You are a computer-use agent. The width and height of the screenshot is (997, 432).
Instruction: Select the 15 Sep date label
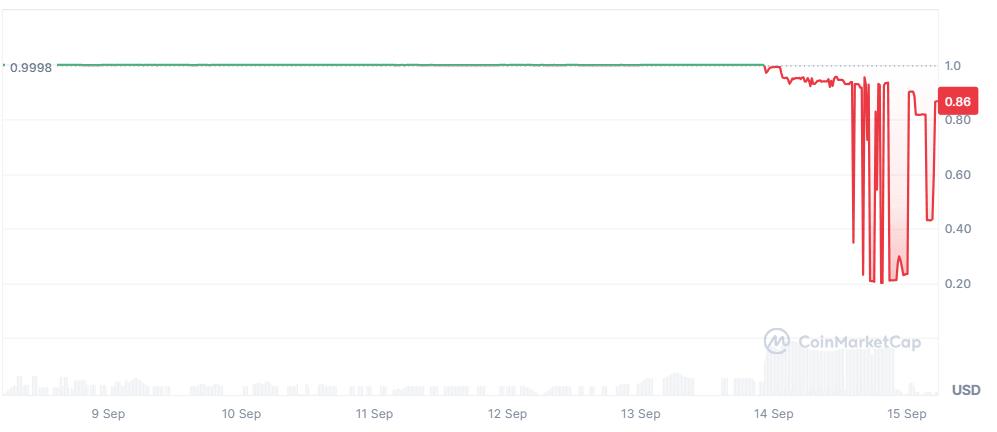907,413
